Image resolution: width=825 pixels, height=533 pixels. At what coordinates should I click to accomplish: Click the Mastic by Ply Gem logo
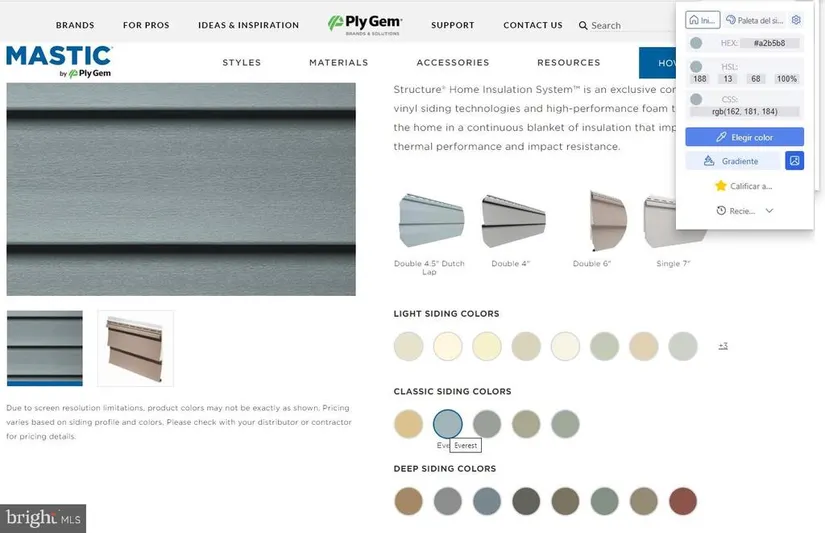[59, 62]
